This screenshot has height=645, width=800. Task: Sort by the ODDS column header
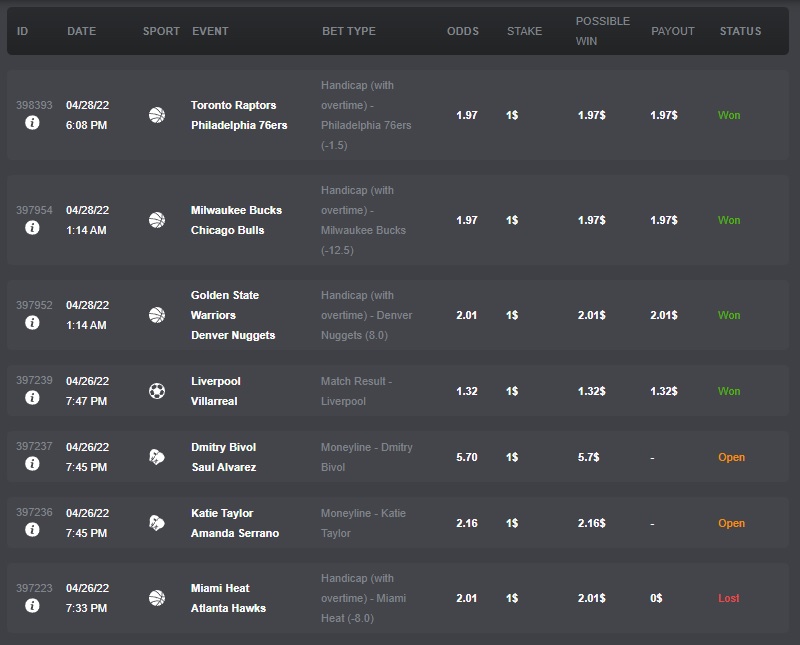(462, 31)
